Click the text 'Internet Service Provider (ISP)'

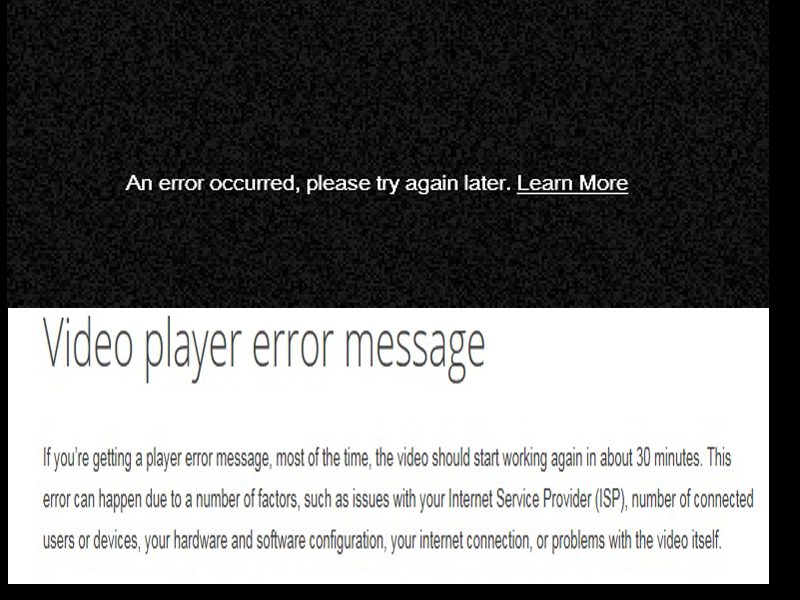(x=537, y=499)
